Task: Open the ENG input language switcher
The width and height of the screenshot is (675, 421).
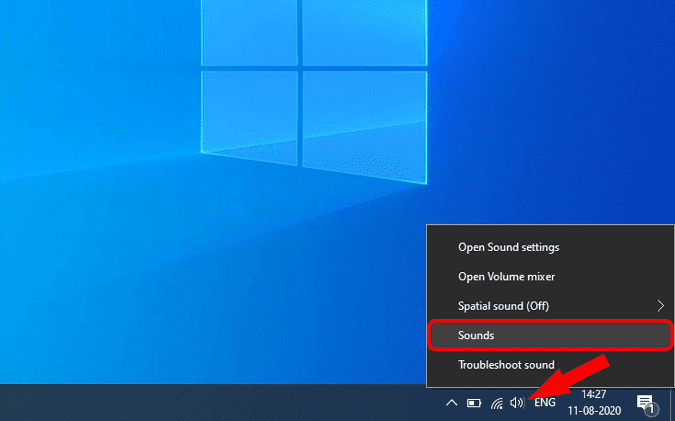Action: tap(545, 403)
